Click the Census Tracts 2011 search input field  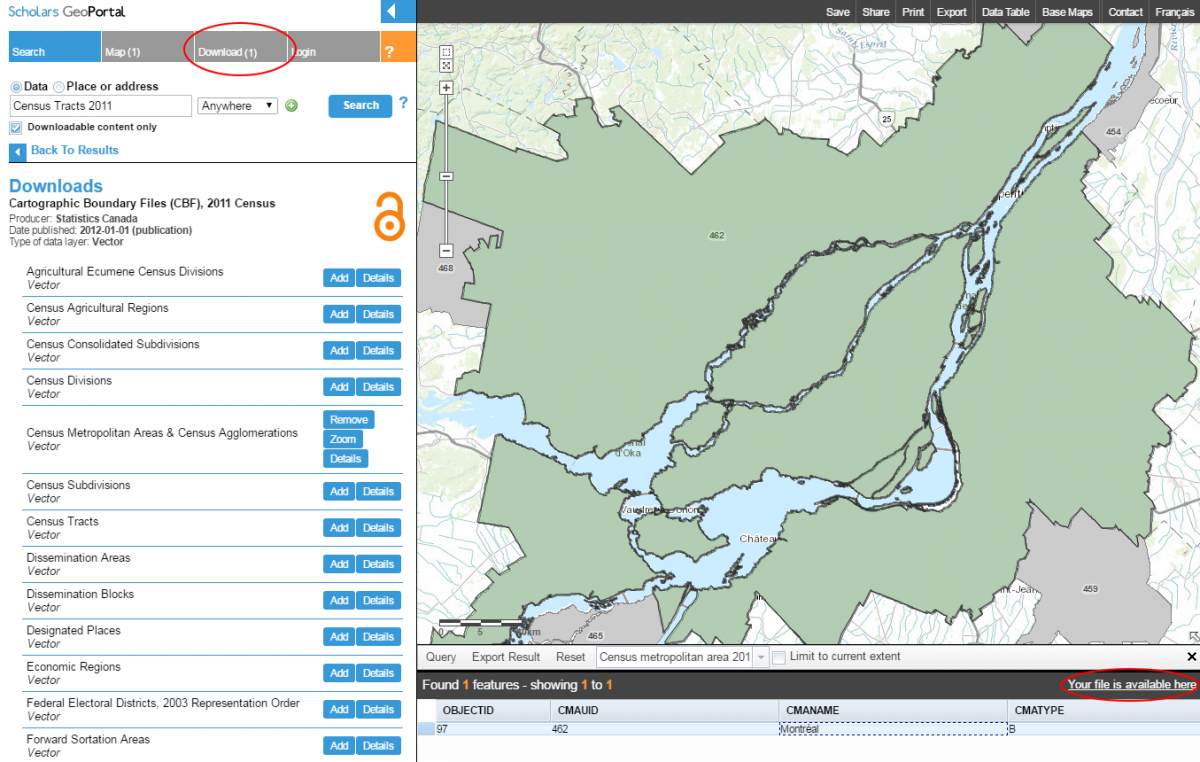(x=100, y=105)
